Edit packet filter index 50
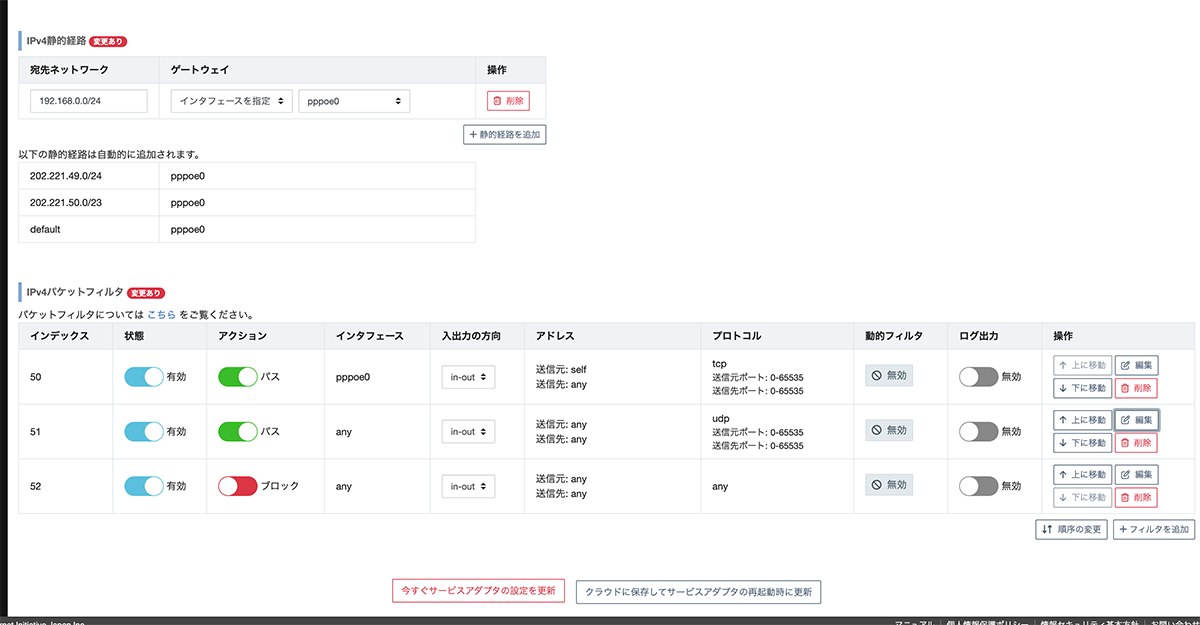The width and height of the screenshot is (1200, 625). click(x=1136, y=365)
